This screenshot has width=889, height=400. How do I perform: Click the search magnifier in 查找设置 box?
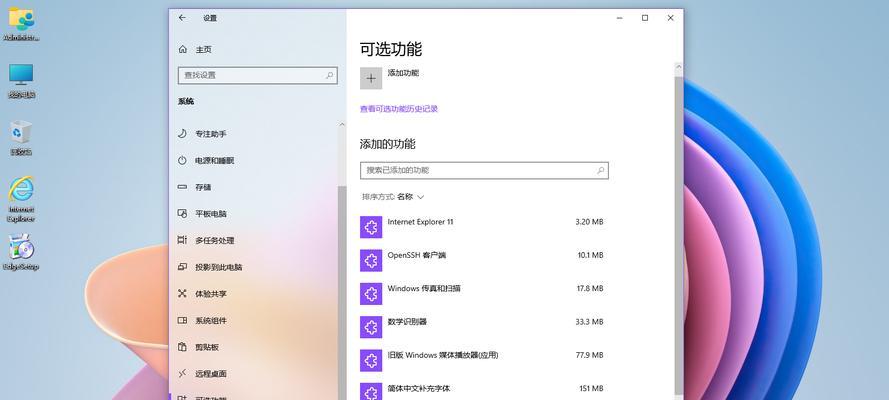[329, 75]
